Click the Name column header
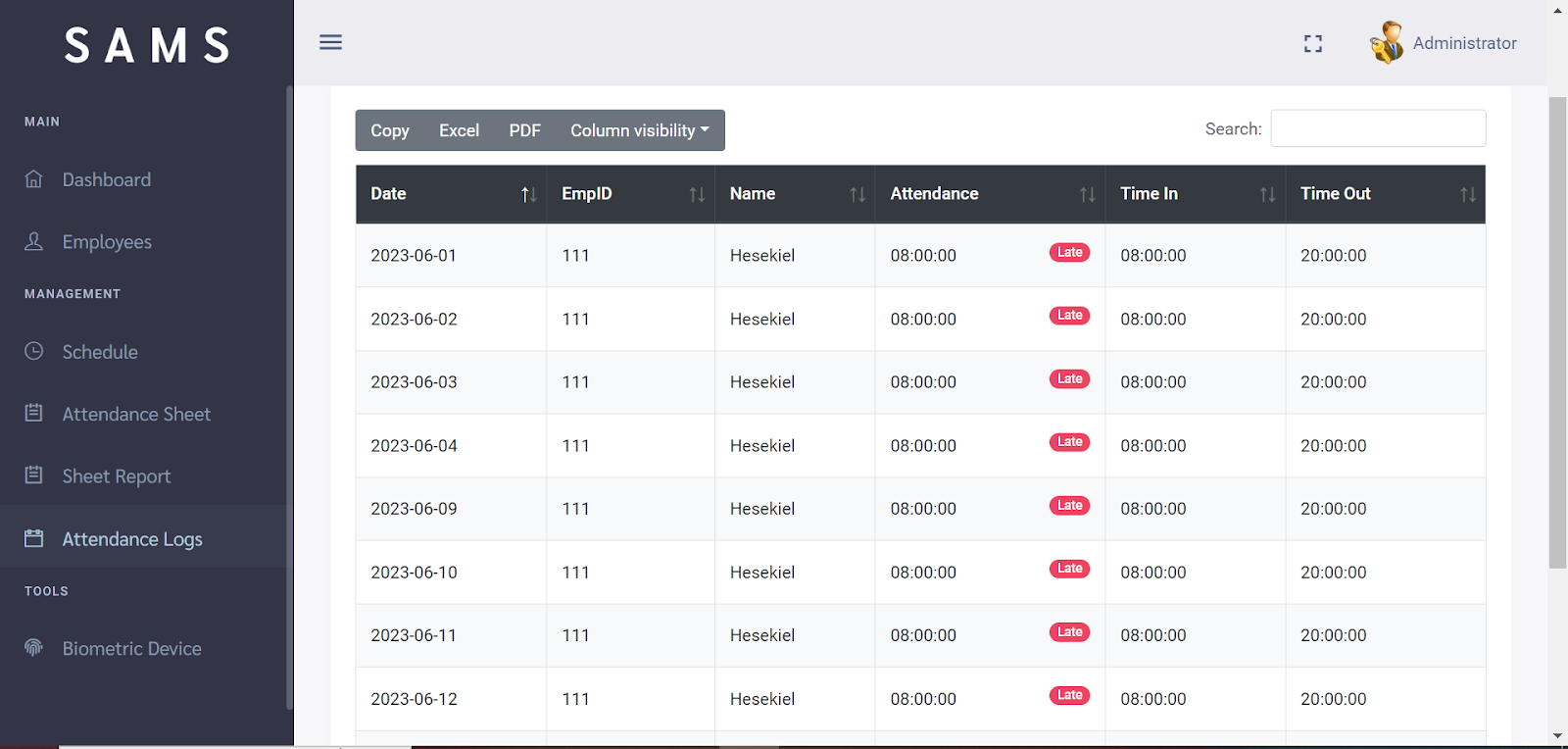The image size is (1568, 749). pyautogui.click(x=795, y=194)
